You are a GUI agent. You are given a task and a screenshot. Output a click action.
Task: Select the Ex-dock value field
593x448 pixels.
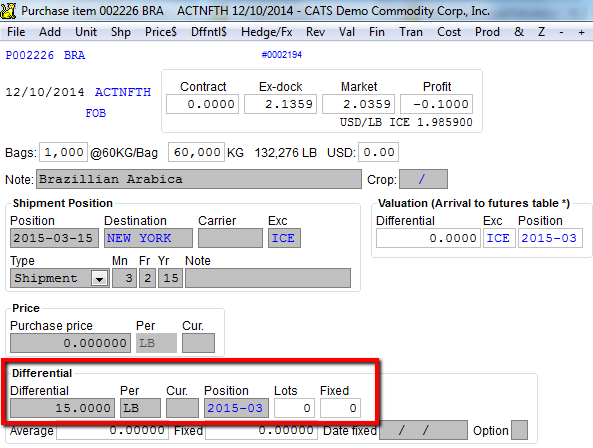click(x=280, y=104)
